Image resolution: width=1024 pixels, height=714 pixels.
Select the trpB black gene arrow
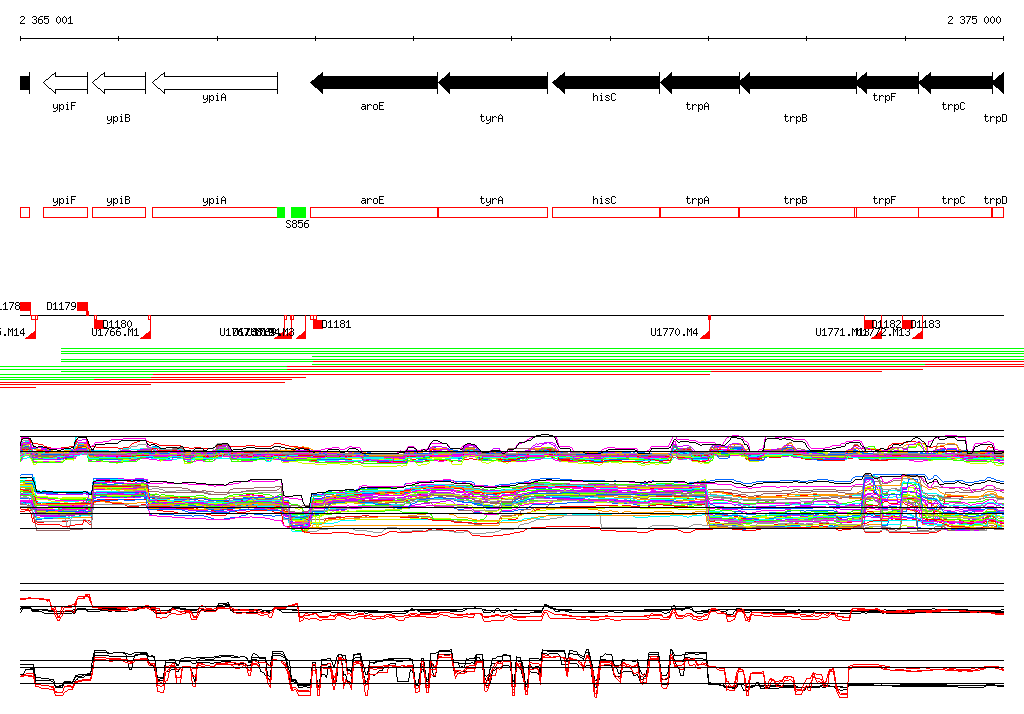point(798,82)
